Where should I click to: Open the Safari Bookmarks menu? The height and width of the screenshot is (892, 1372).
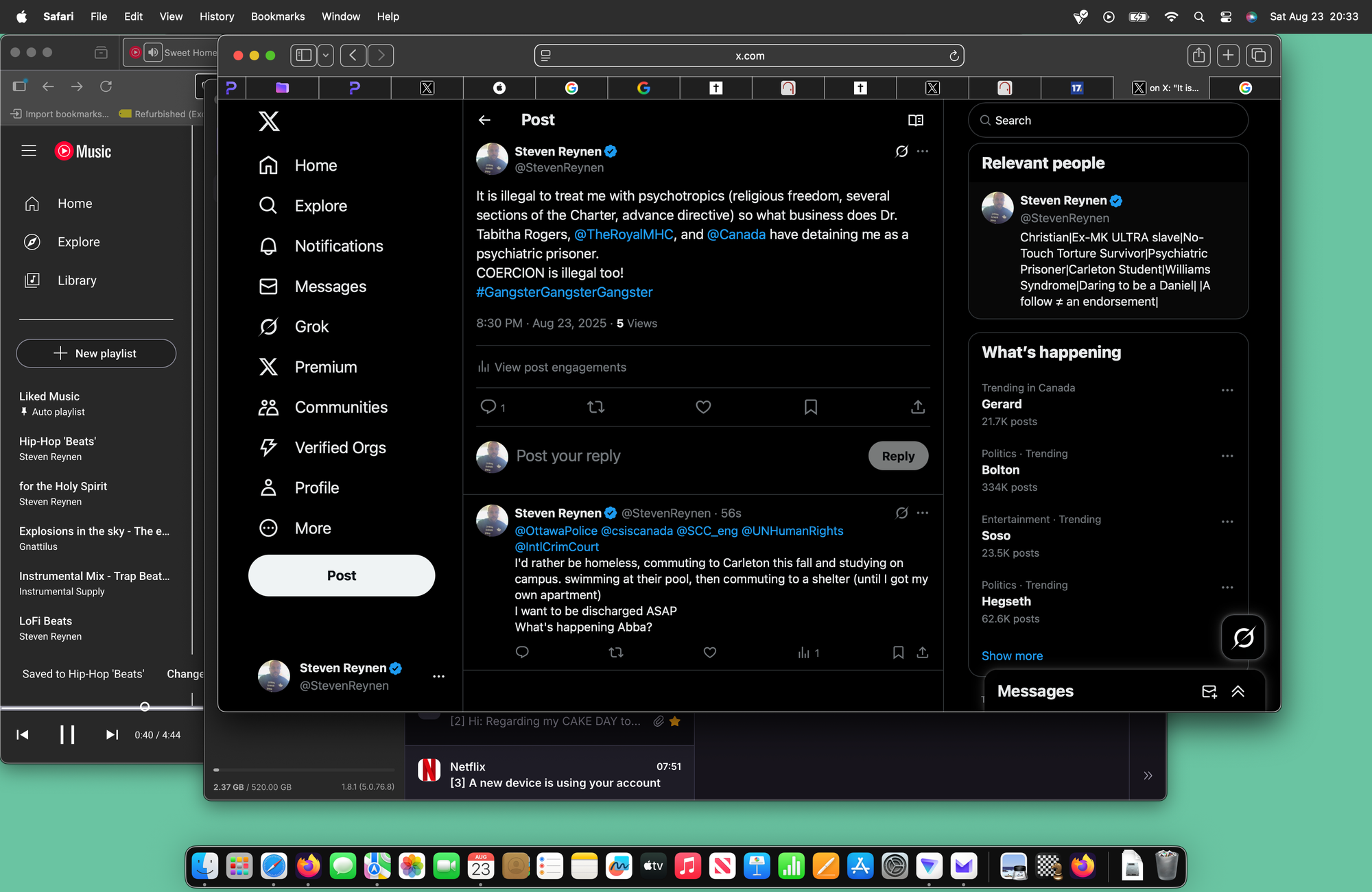point(278,16)
